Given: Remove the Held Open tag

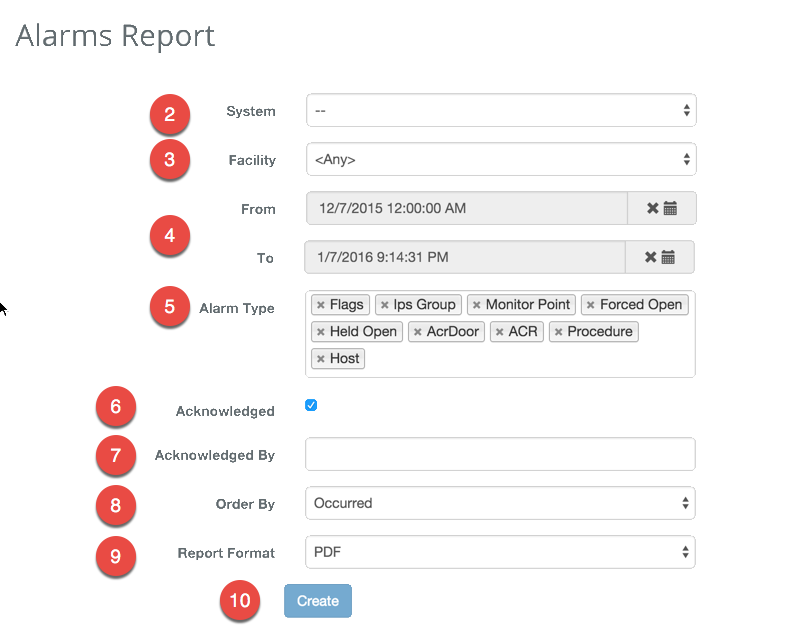Looking at the screenshot, I should coord(320,332).
